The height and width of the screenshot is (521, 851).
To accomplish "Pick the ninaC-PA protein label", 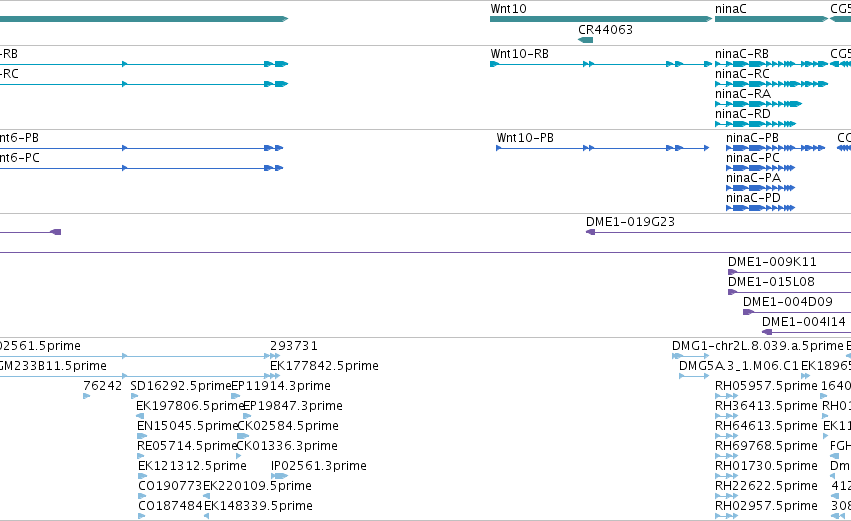I will tap(753, 178).
